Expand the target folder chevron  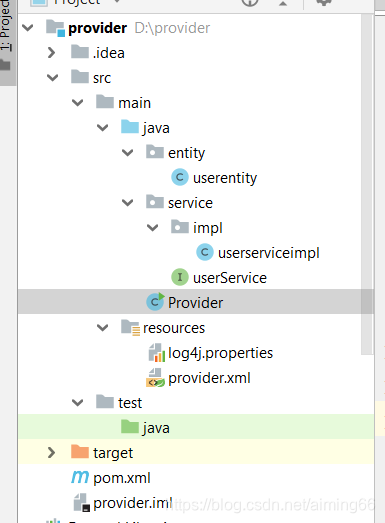pos(51,453)
